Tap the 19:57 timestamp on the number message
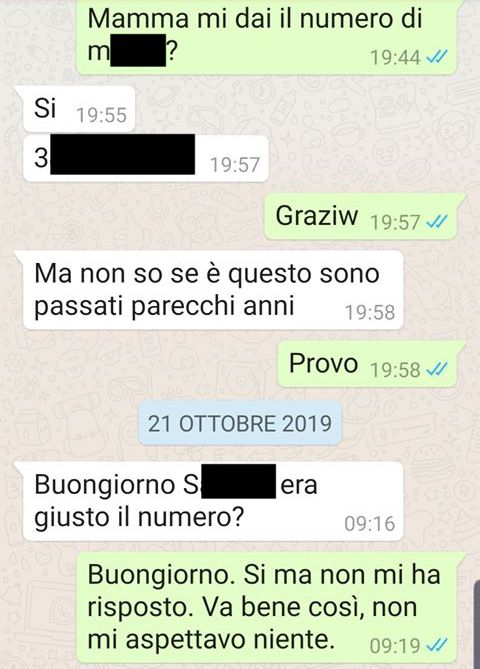 click(235, 165)
